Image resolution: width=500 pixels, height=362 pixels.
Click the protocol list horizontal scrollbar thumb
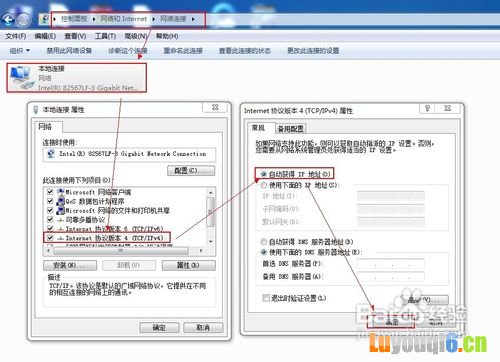point(121,250)
